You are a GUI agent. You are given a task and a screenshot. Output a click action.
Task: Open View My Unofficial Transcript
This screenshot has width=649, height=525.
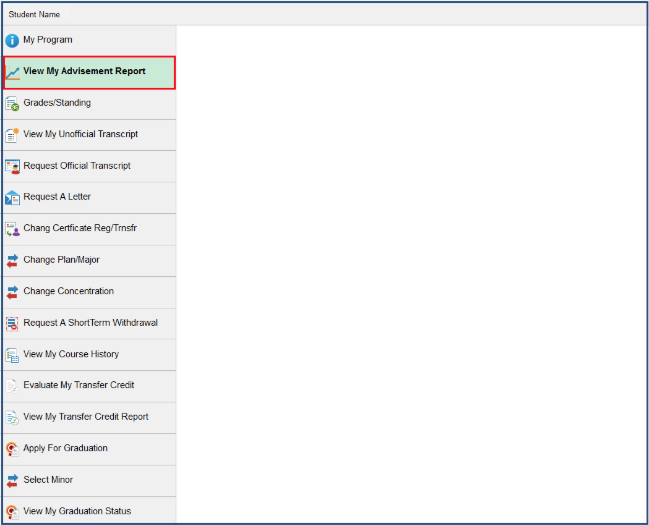[80, 134]
